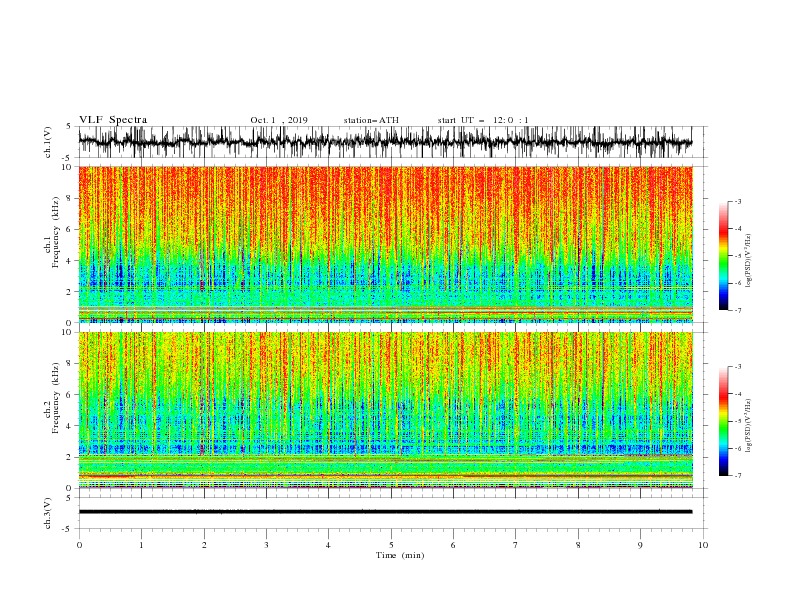This screenshot has height=612, width=792.
Task: Select the date text "Oct. 1 , 2019"
Action: click(279, 120)
